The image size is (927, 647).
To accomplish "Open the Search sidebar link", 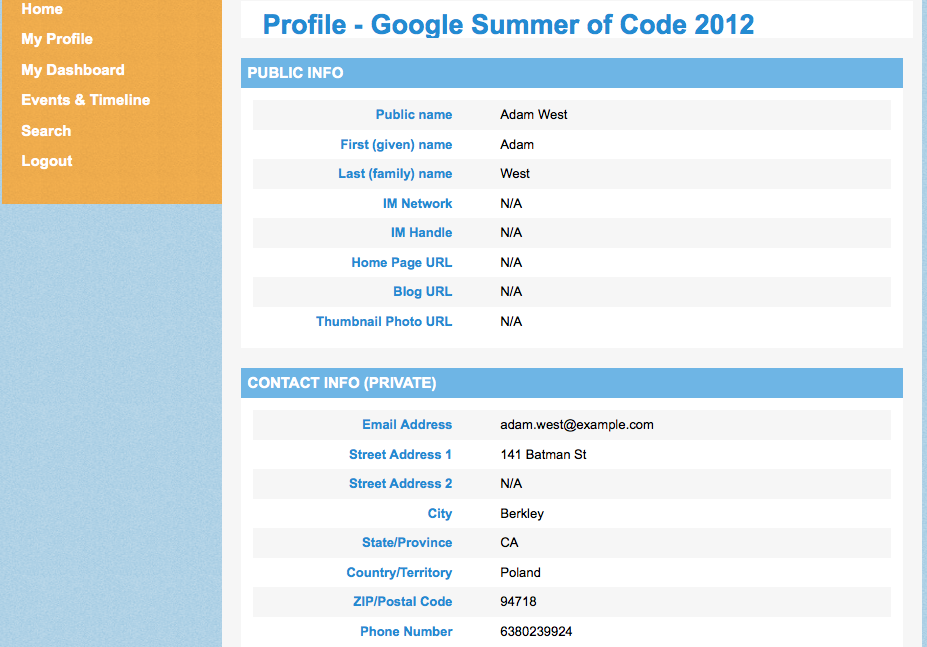I will point(46,131).
